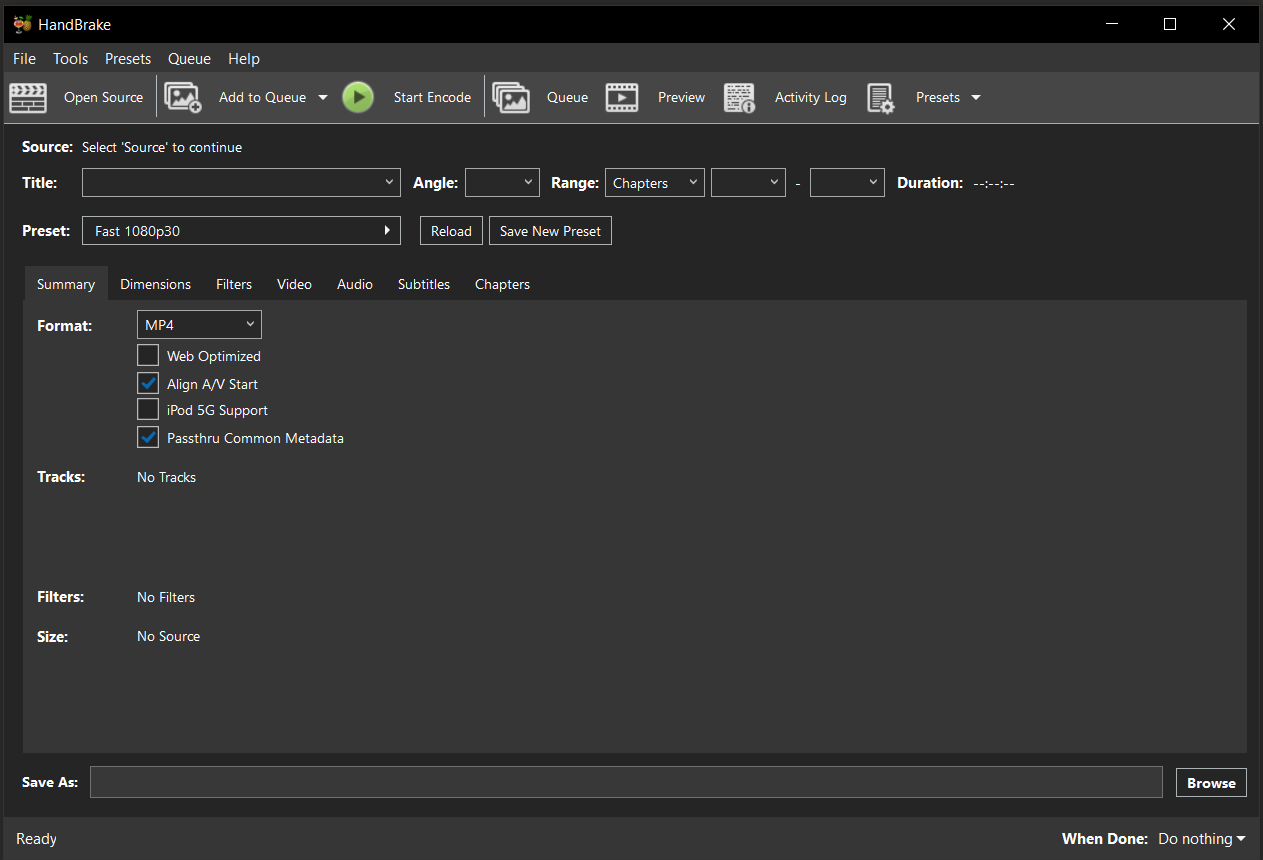1263x860 pixels.
Task: Enable iPod 5G Support
Action: 147,409
